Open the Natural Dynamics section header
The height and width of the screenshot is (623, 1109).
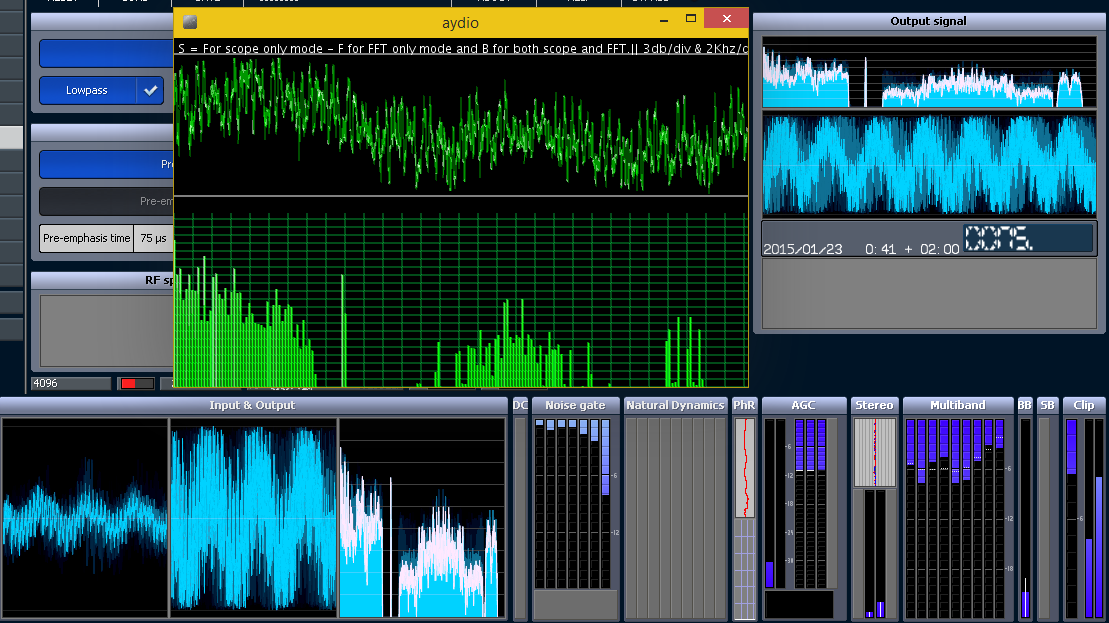point(675,405)
